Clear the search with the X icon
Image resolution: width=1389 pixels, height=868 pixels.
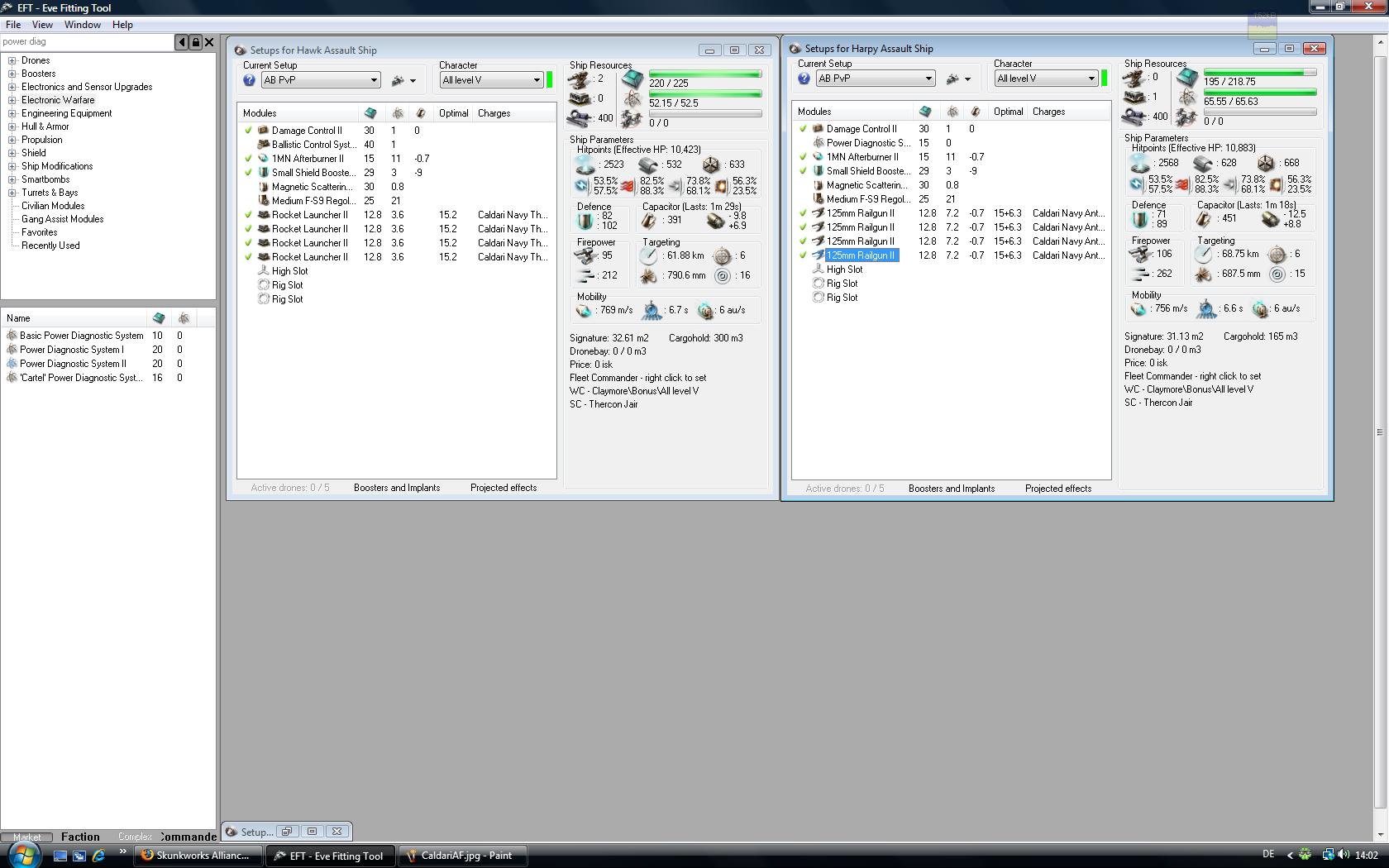click(209, 42)
